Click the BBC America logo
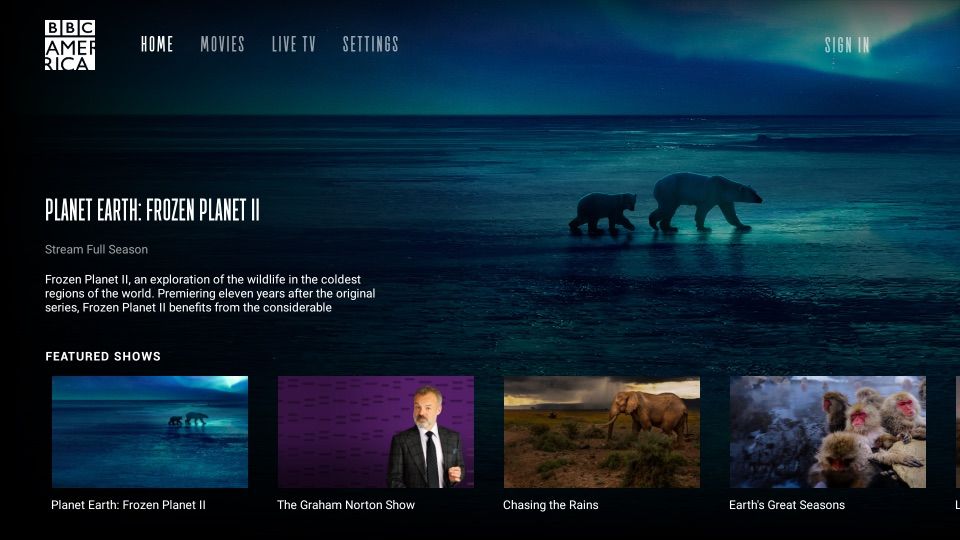The width and height of the screenshot is (960, 540). (x=70, y=45)
